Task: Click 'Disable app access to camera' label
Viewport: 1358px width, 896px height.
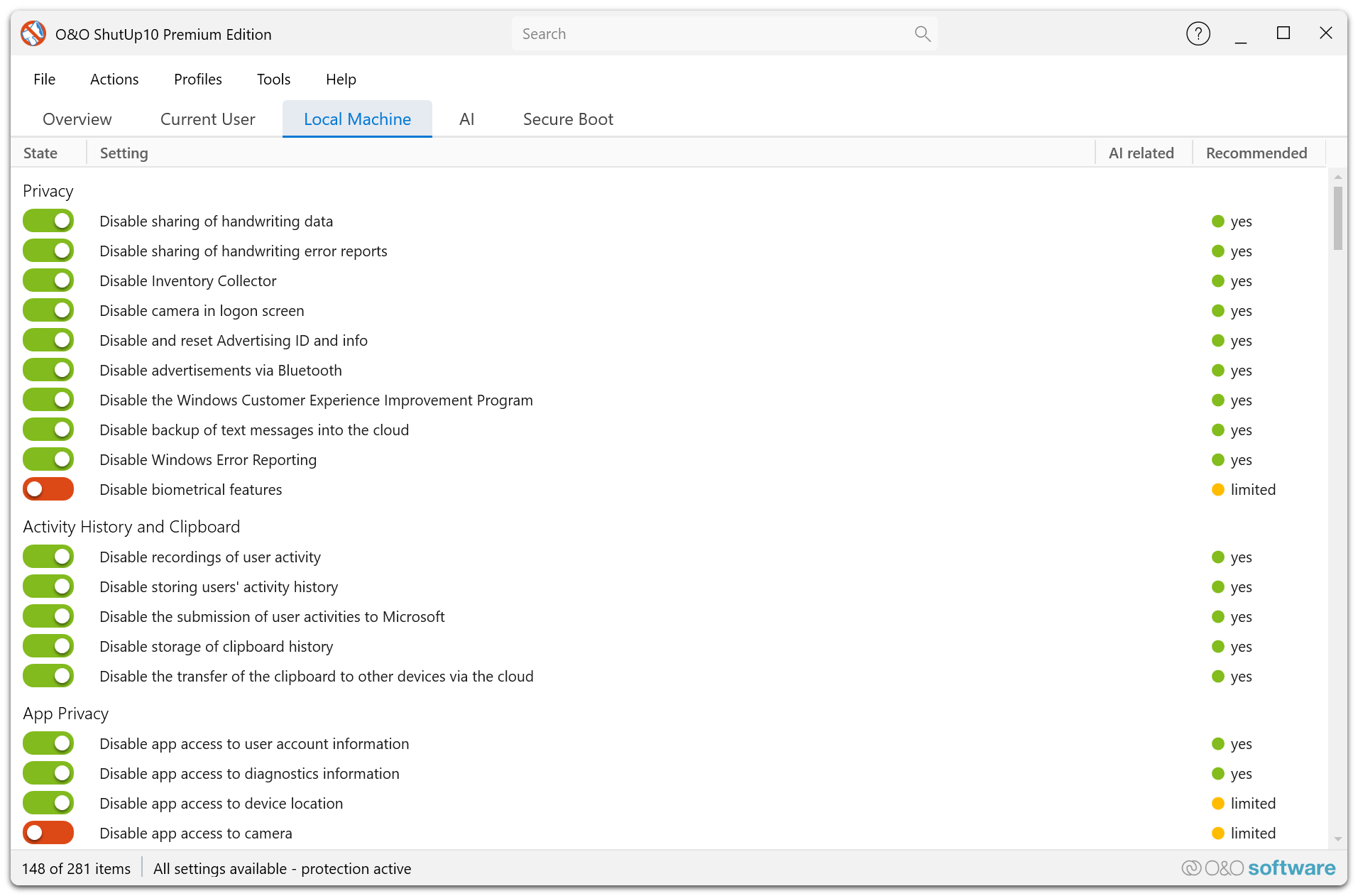Action: click(x=195, y=833)
